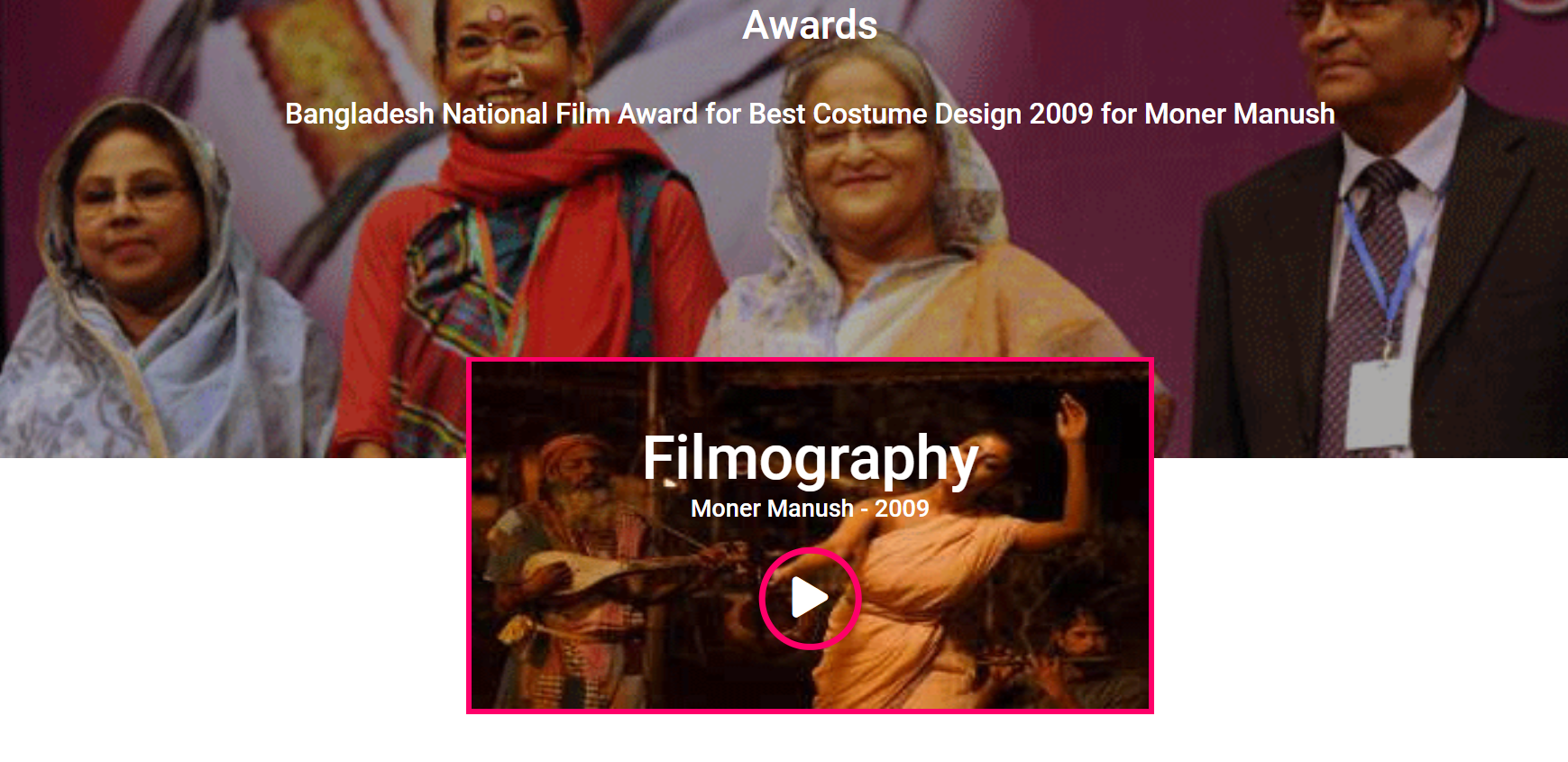Open the Moner Manush - 2009 caption
1568x762 pixels.
pos(810,509)
